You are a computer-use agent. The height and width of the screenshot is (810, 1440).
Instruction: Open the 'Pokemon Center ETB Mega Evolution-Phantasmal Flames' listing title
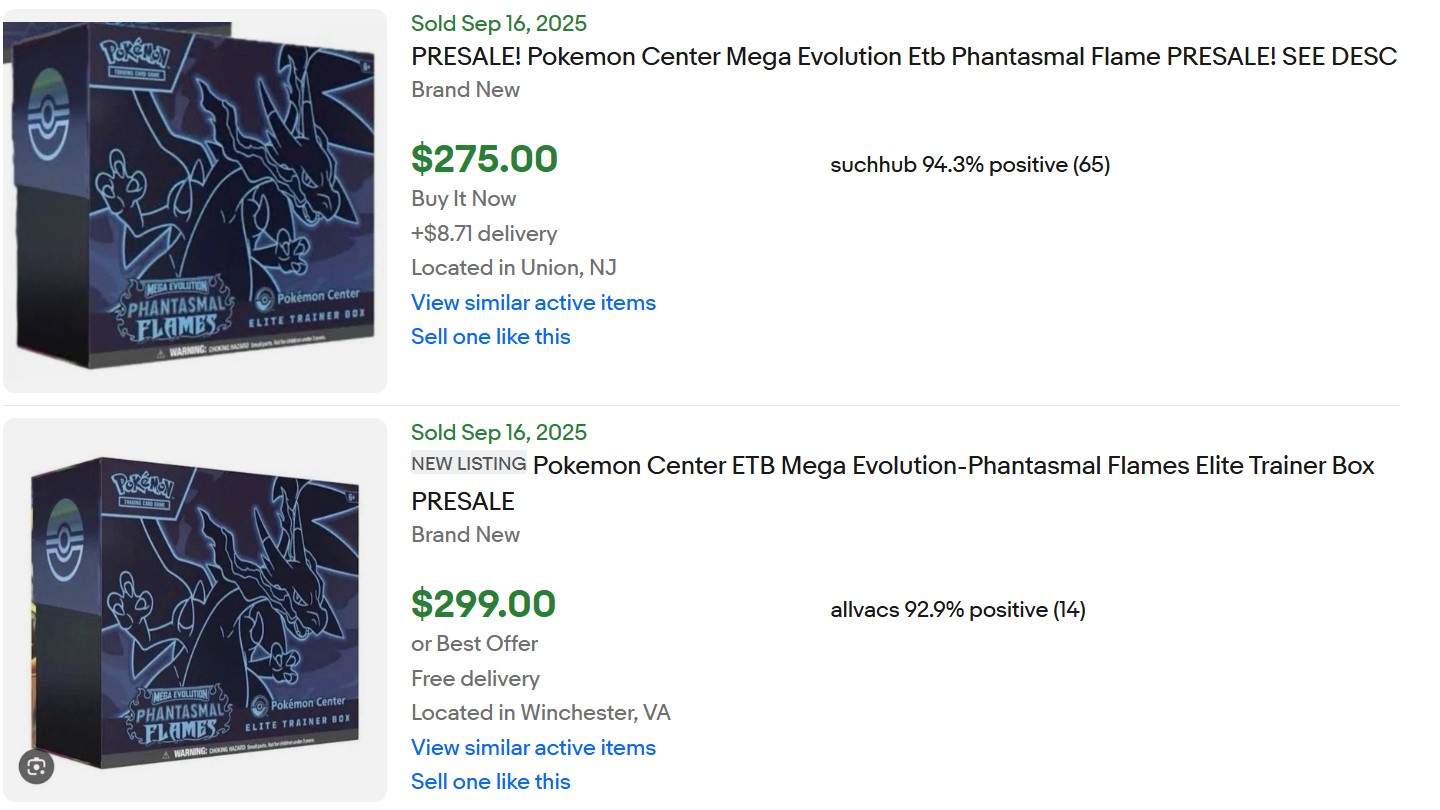(953, 466)
